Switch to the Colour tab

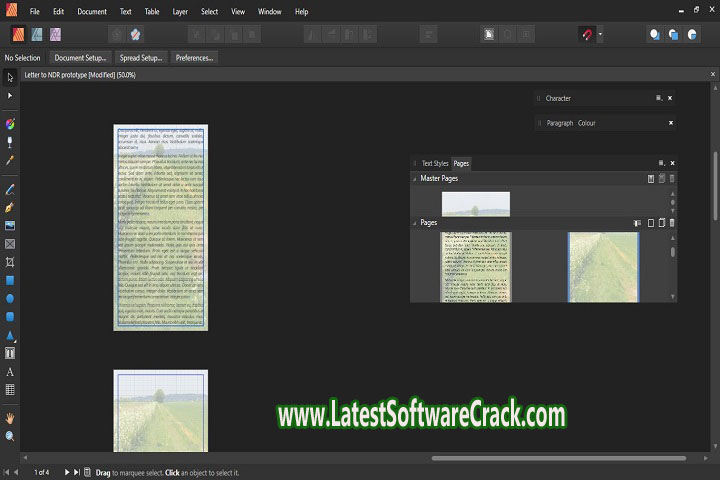click(x=586, y=123)
